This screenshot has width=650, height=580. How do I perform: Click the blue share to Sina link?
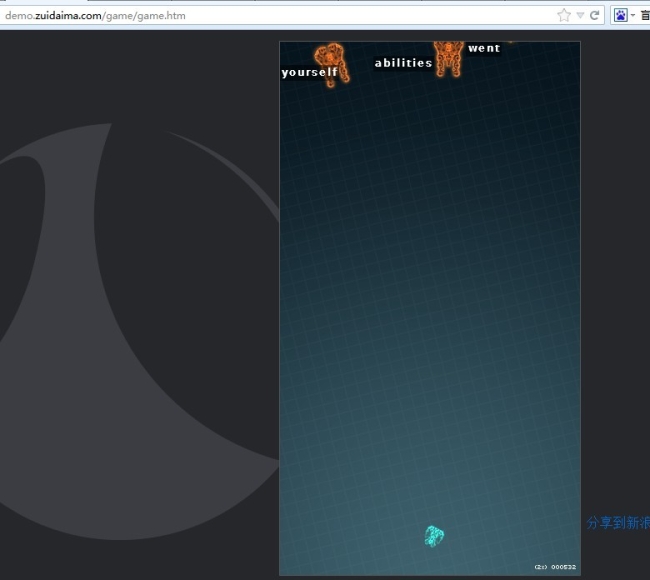tap(617, 522)
